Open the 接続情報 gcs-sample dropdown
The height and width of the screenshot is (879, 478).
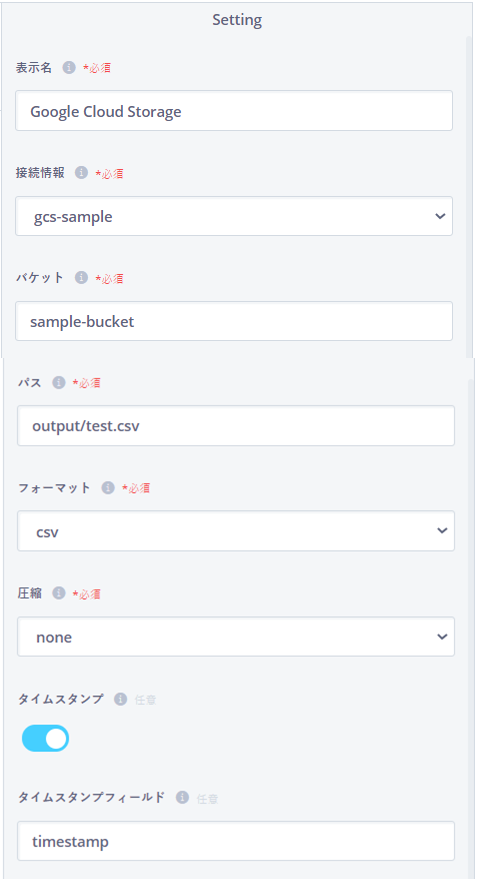(x=234, y=216)
